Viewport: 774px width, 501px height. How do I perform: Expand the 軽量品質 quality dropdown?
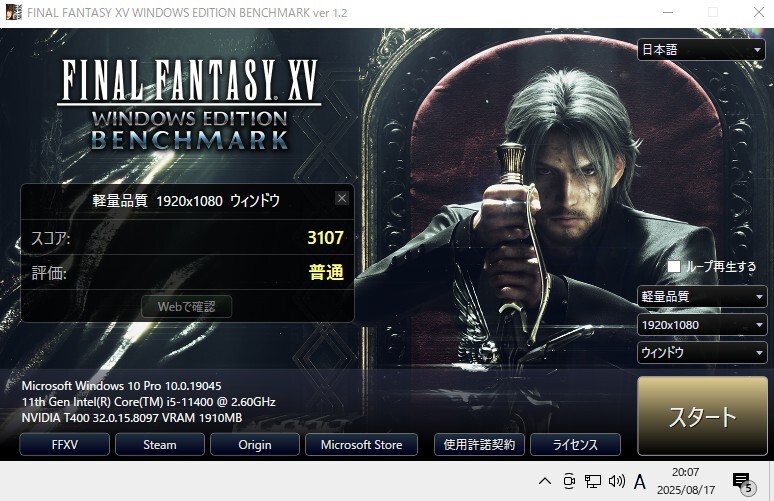click(x=701, y=296)
